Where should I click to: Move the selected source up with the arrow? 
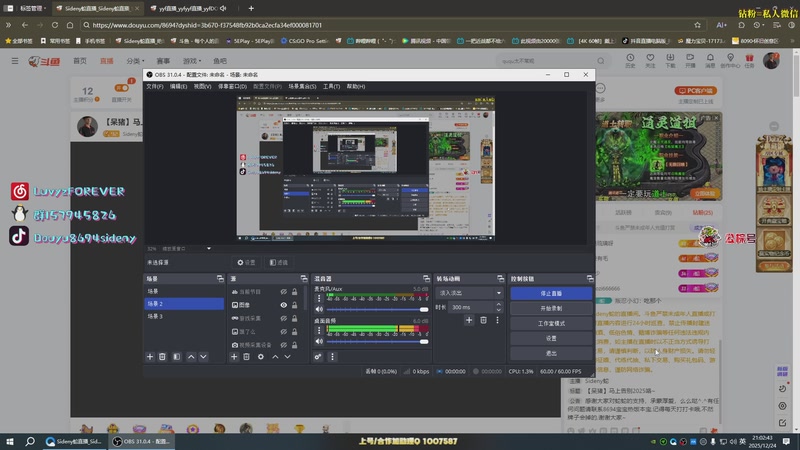pyautogui.click(x=275, y=356)
